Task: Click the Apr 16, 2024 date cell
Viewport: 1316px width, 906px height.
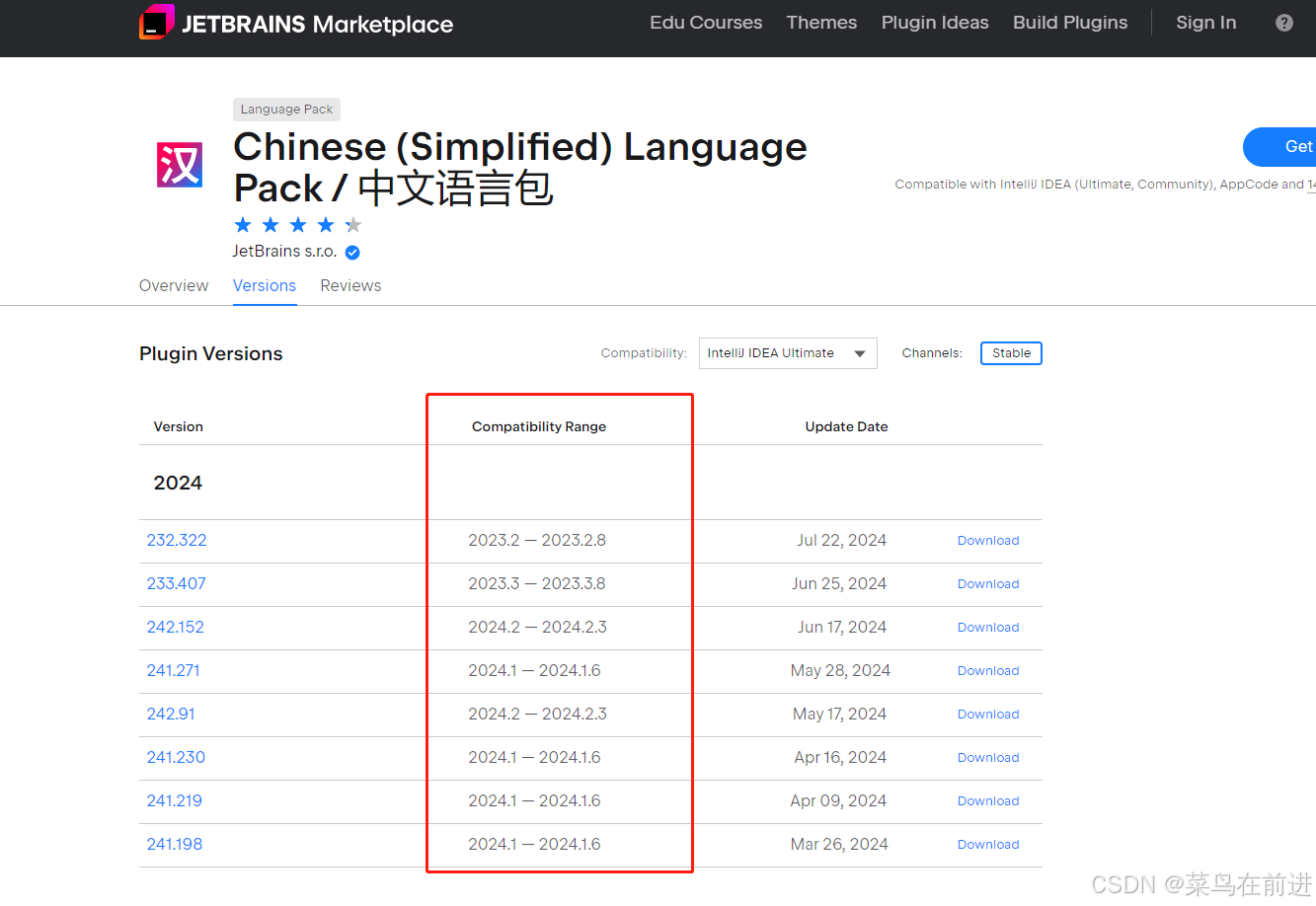Action: pyautogui.click(x=840, y=758)
